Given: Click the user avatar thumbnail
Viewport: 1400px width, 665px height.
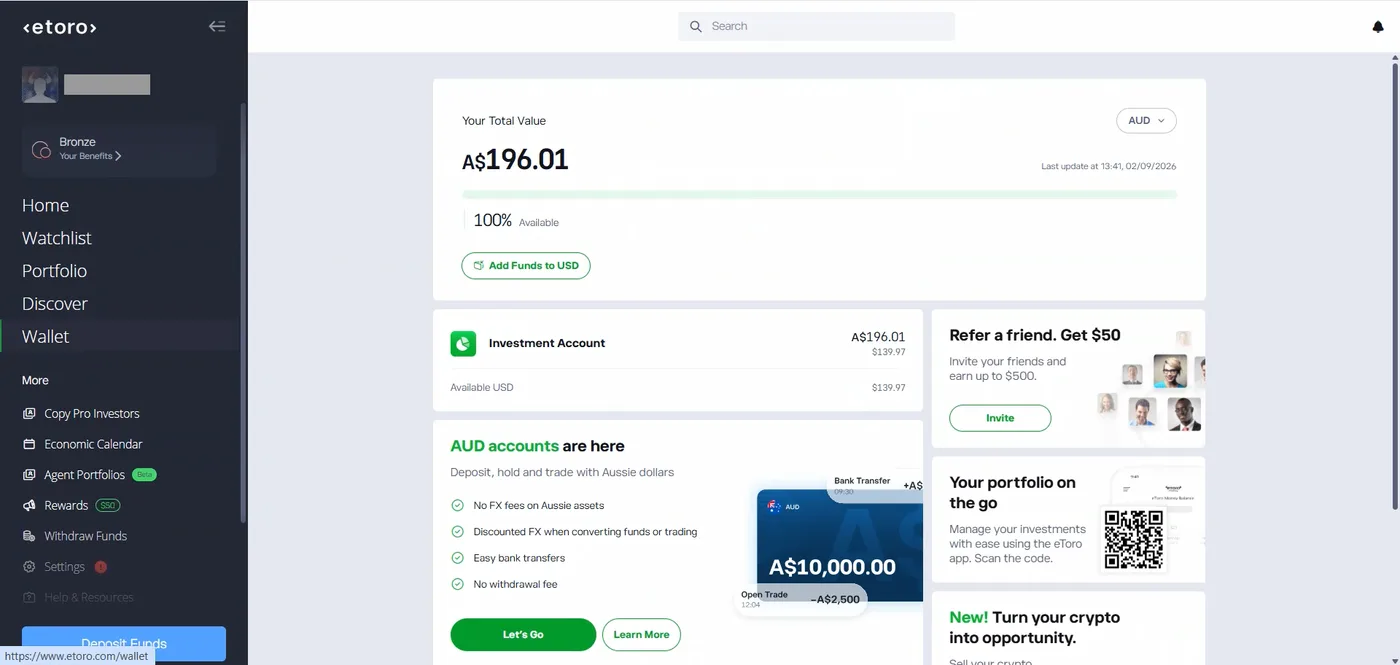Looking at the screenshot, I should [x=40, y=85].
